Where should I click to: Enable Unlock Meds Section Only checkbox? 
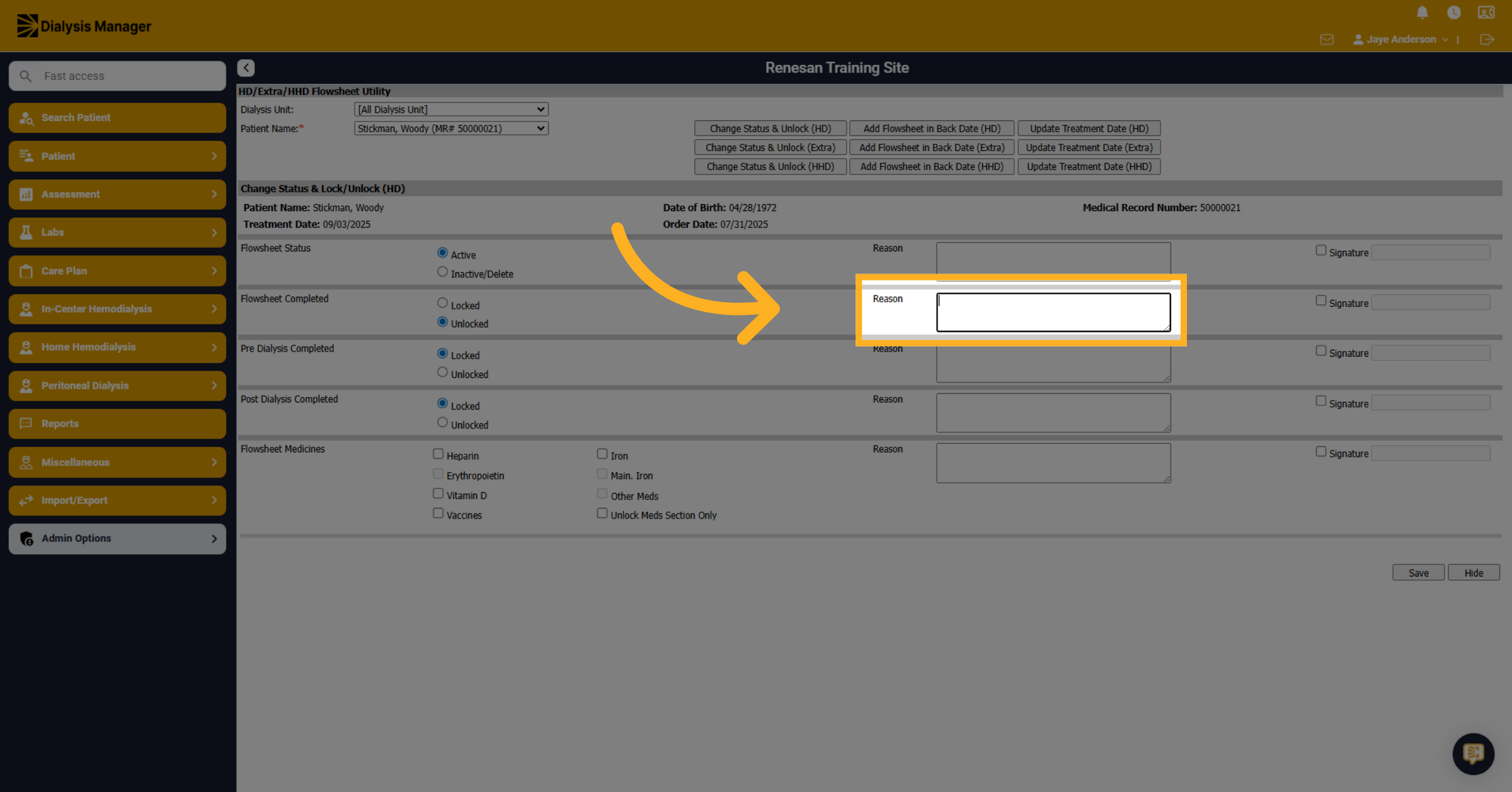point(602,514)
